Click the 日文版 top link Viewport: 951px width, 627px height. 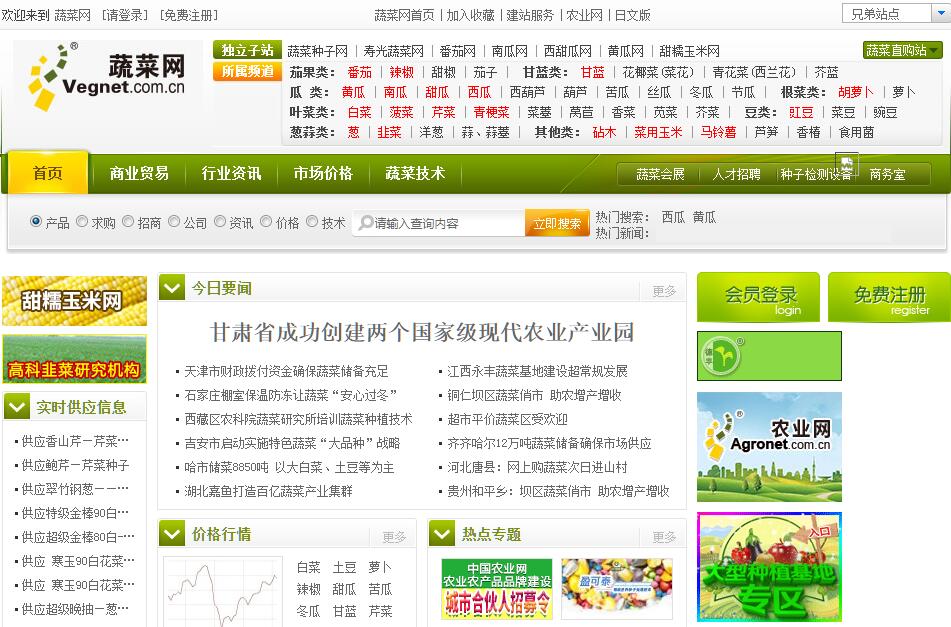[x=633, y=15]
